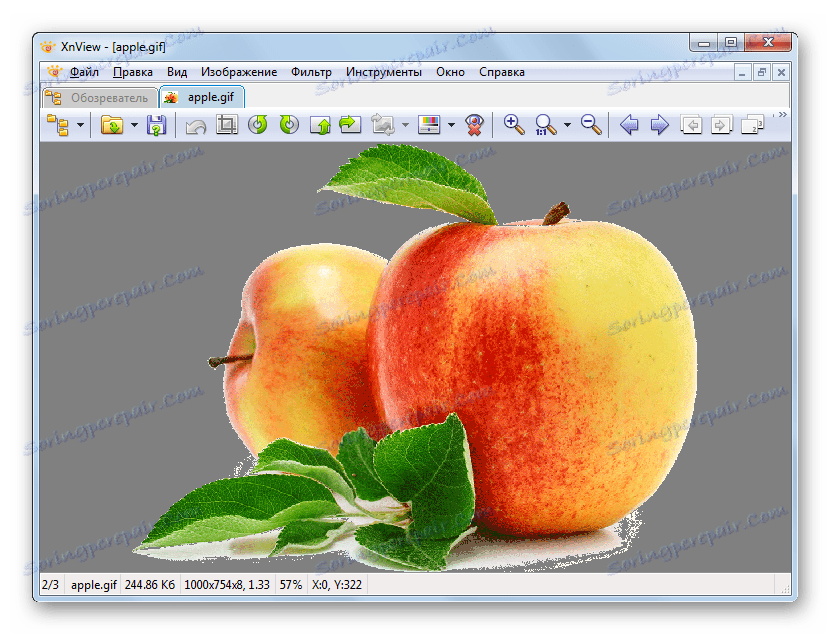Expand the browser icon dropdown arrow

(x=81, y=126)
